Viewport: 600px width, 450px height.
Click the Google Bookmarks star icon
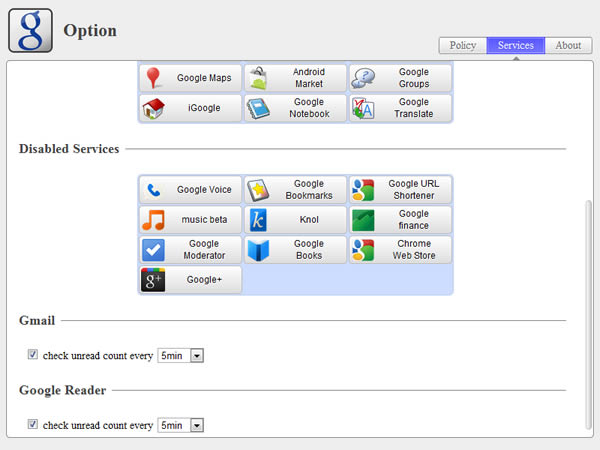pyautogui.click(x=258, y=190)
